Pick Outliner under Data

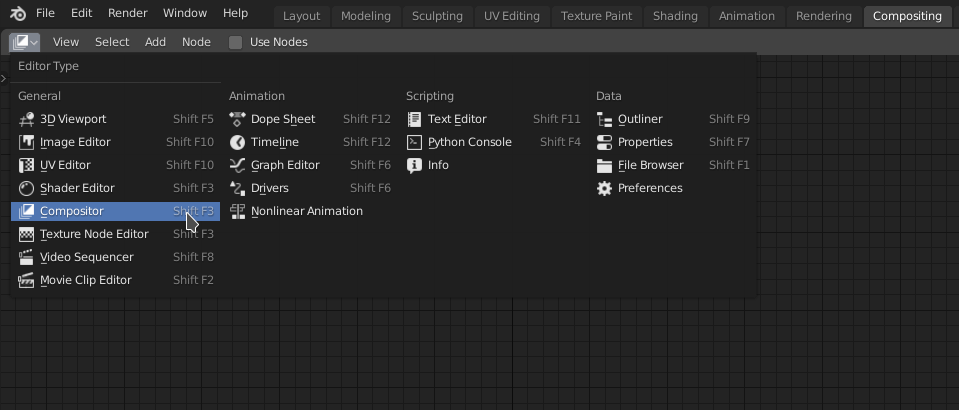click(x=673, y=119)
